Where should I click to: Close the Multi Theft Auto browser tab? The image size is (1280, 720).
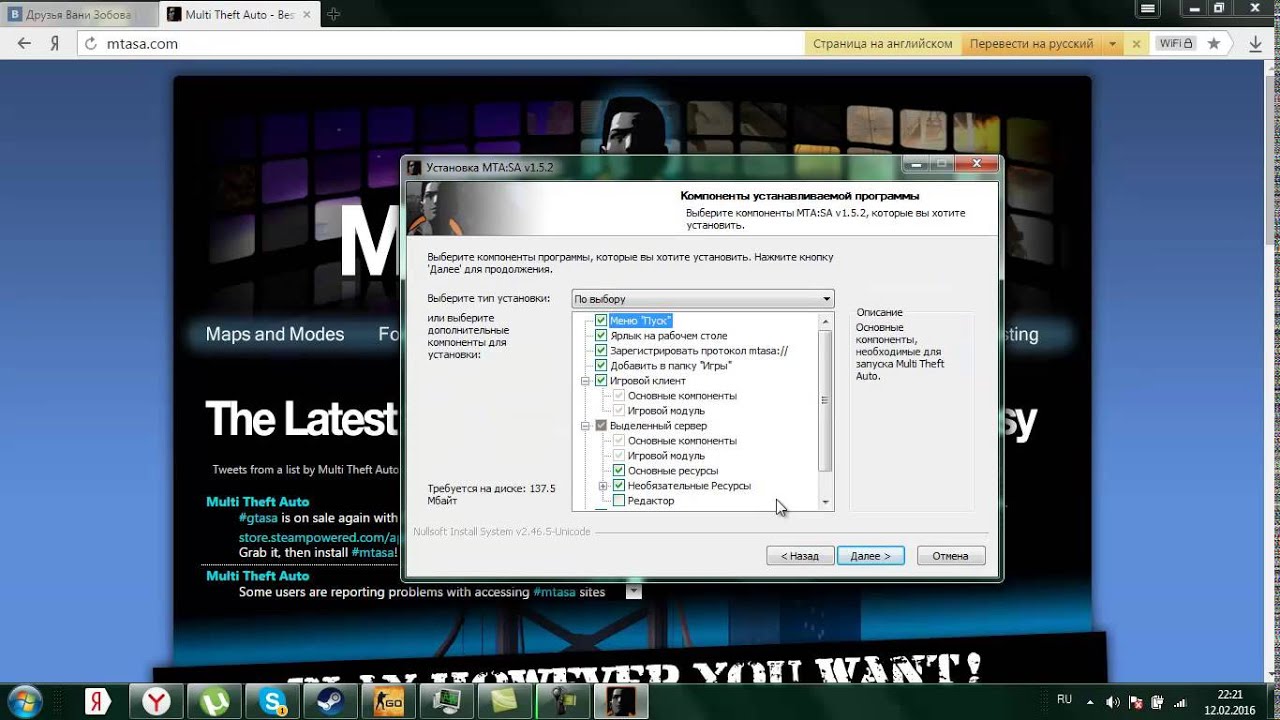(306, 14)
